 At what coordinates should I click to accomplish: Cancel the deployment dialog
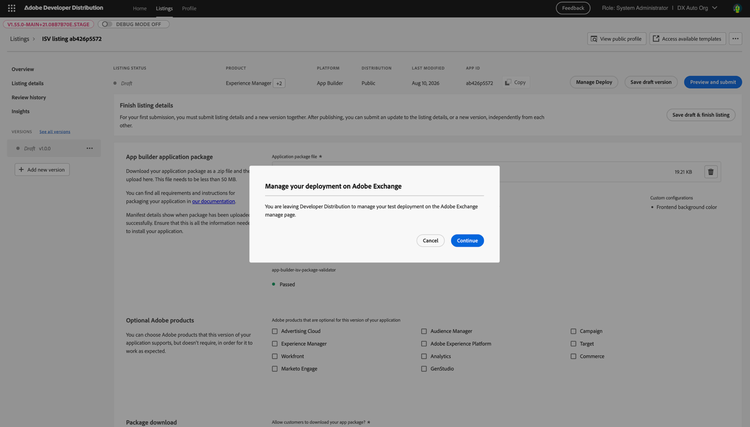(430, 241)
